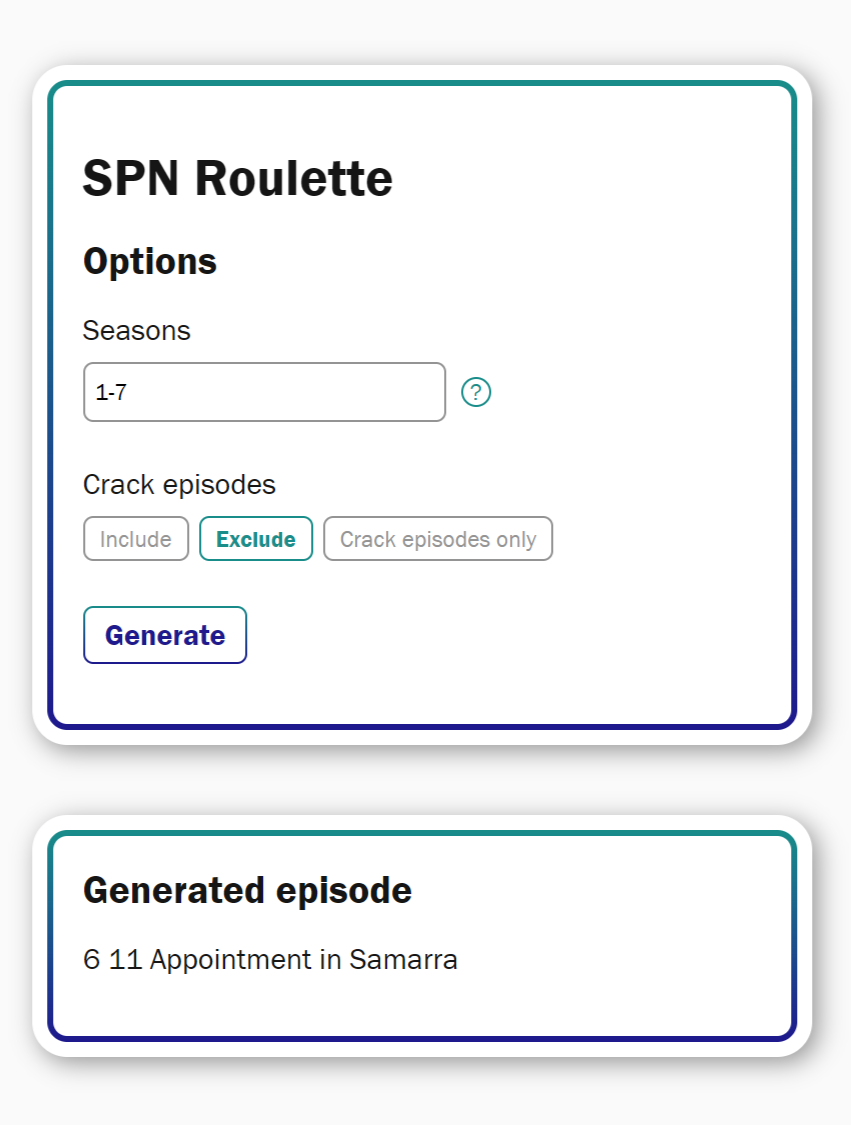The image size is (851, 1125).
Task: Choose the Exclude crack episodes option
Action: [x=256, y=539]
